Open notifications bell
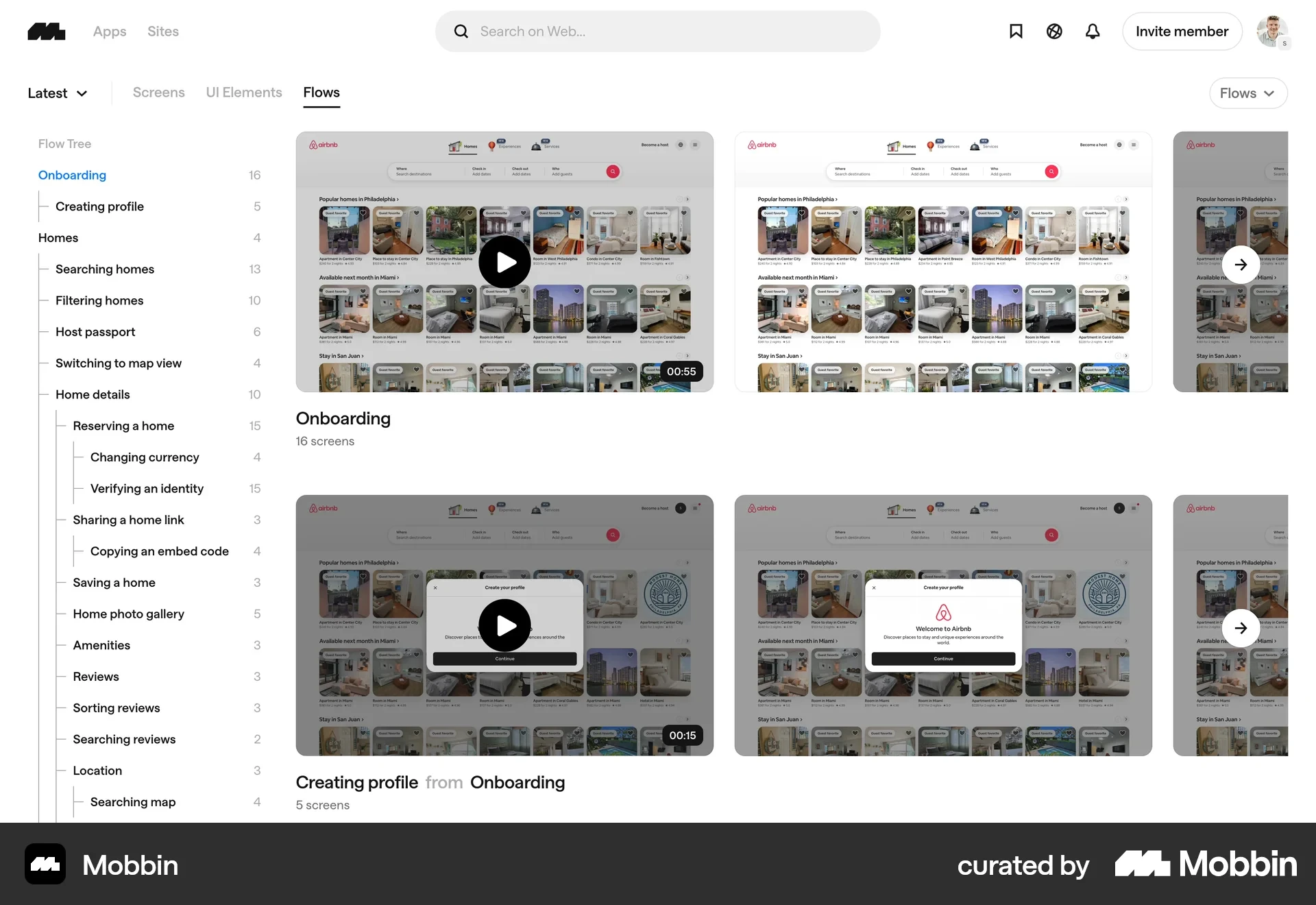The image size is (1316, 905). tap(1093, 32)
